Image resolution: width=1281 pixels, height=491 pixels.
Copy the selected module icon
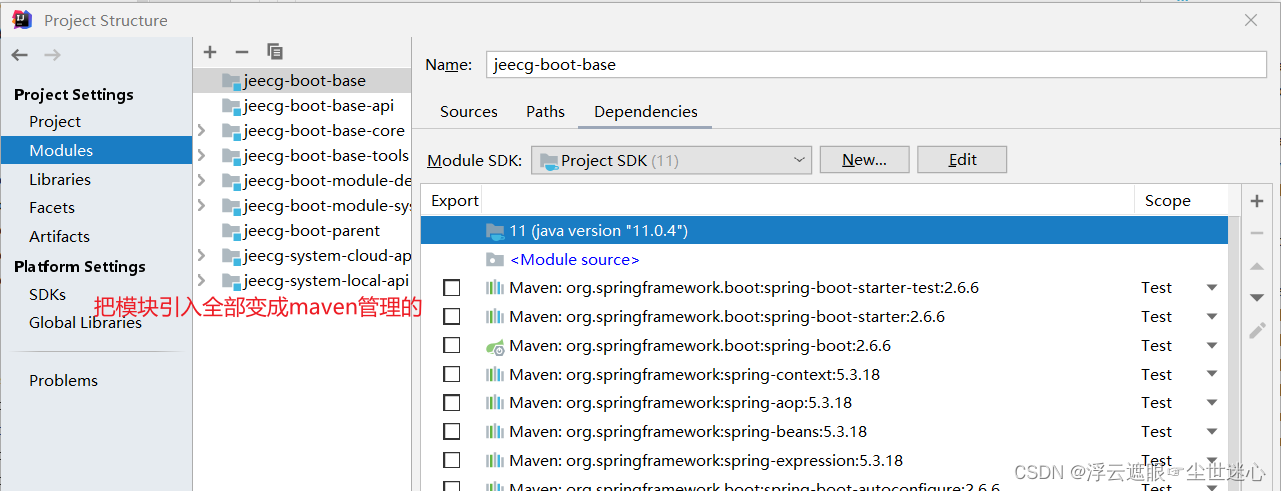click(x=275, y=51)
